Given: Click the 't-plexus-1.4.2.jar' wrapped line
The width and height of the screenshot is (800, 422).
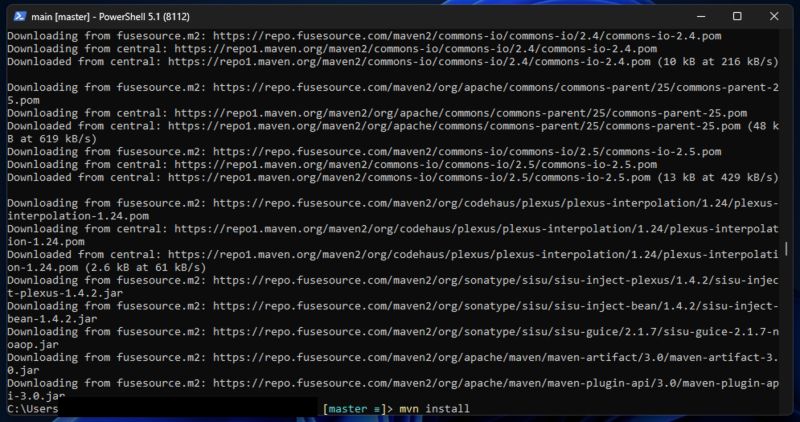Looking at the screenshot, I should point(65,293).
